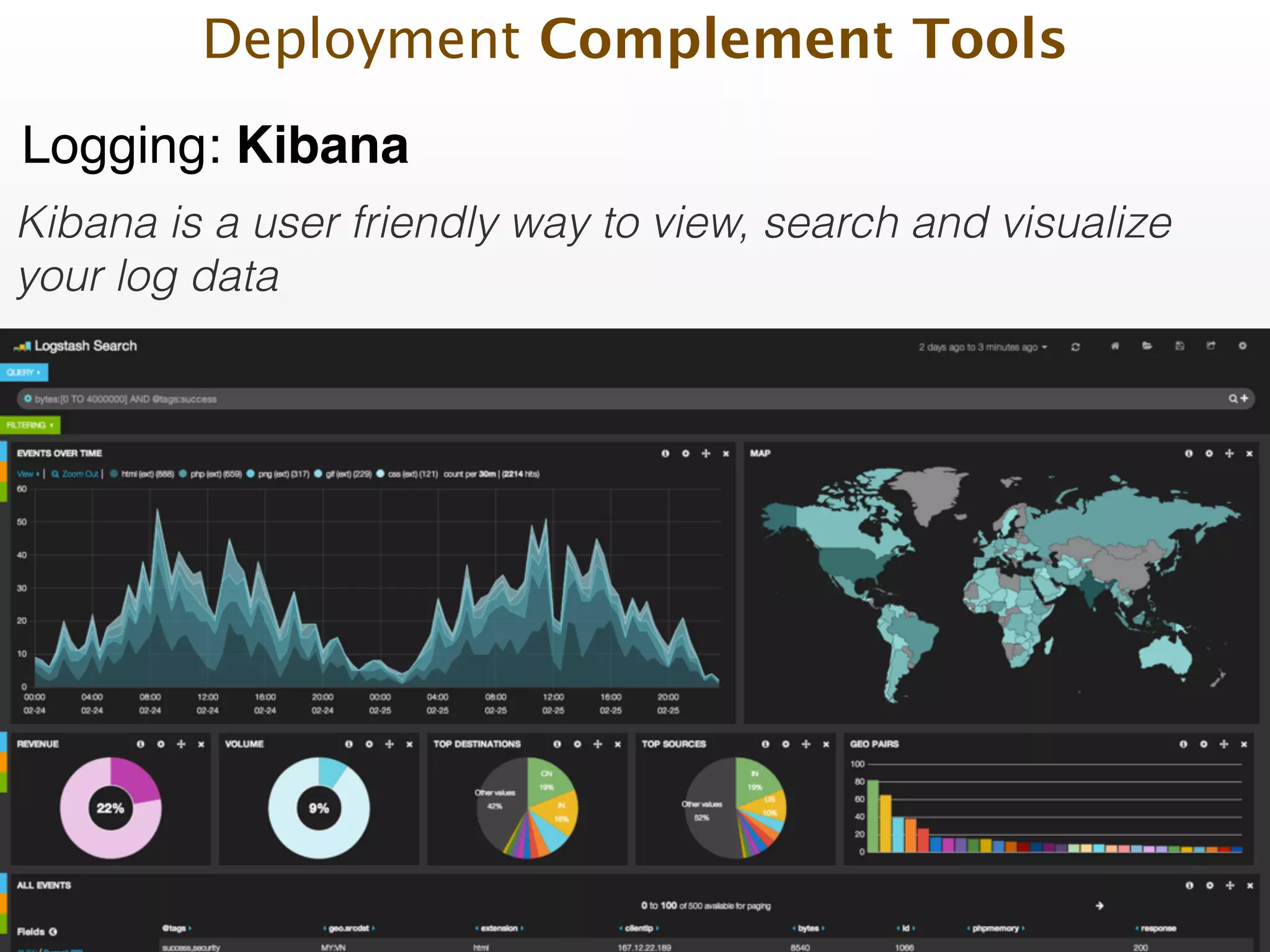
Task: Open the time range picker dropdown
Action: point(983,347)
